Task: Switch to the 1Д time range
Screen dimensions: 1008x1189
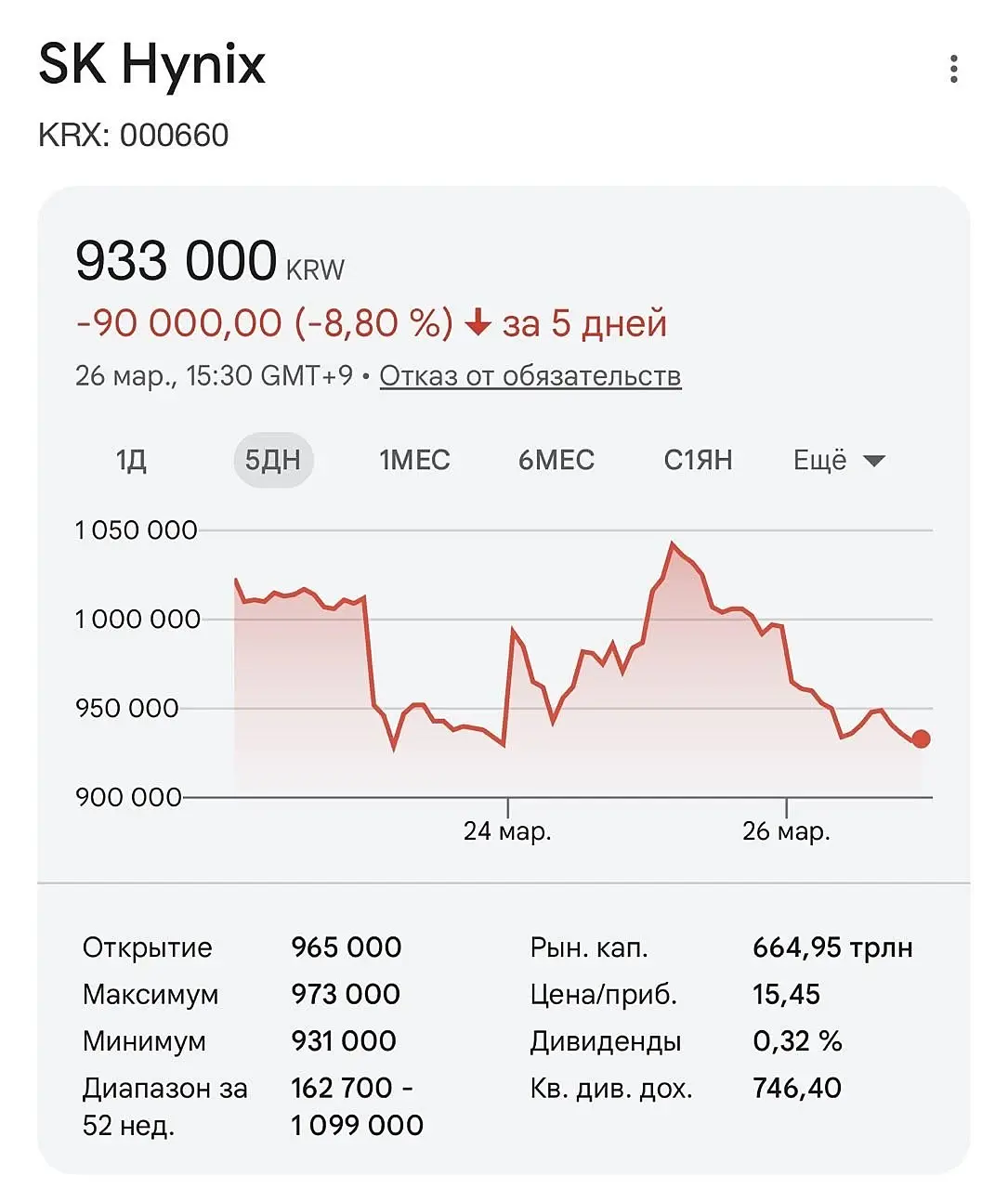Action: (131, 460)
